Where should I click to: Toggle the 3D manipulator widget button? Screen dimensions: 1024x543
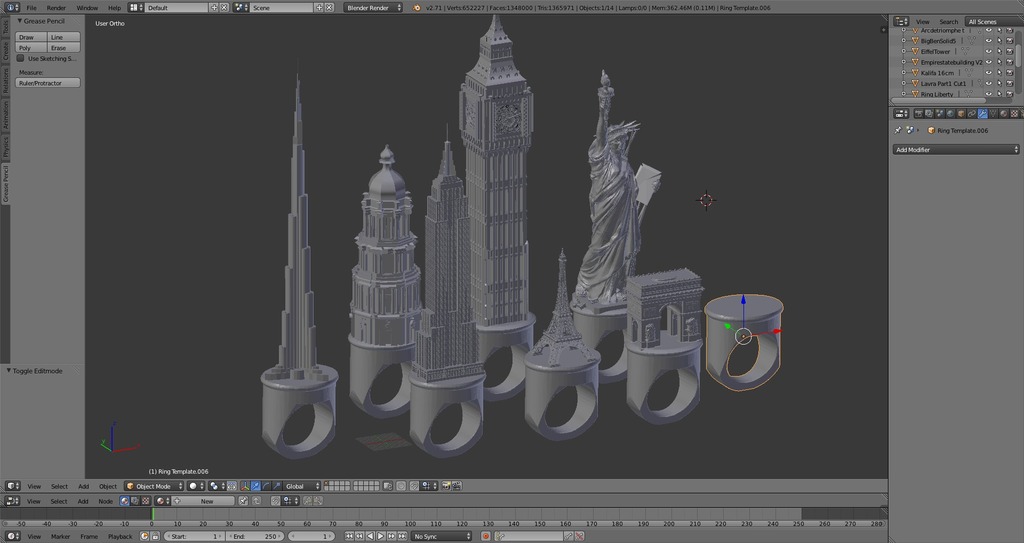tap(245, 486)
